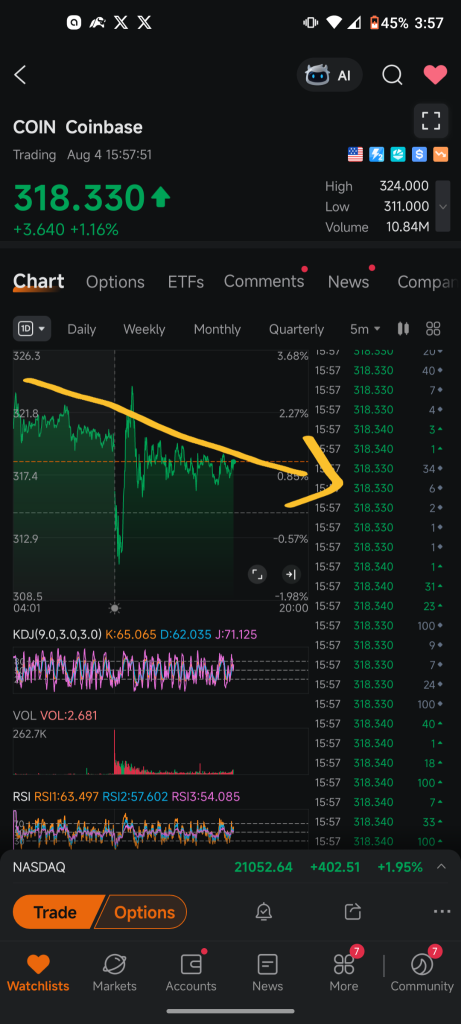461x1024 pixels.
Task: Open the Comments tab
Action: (x=264, y=281)
